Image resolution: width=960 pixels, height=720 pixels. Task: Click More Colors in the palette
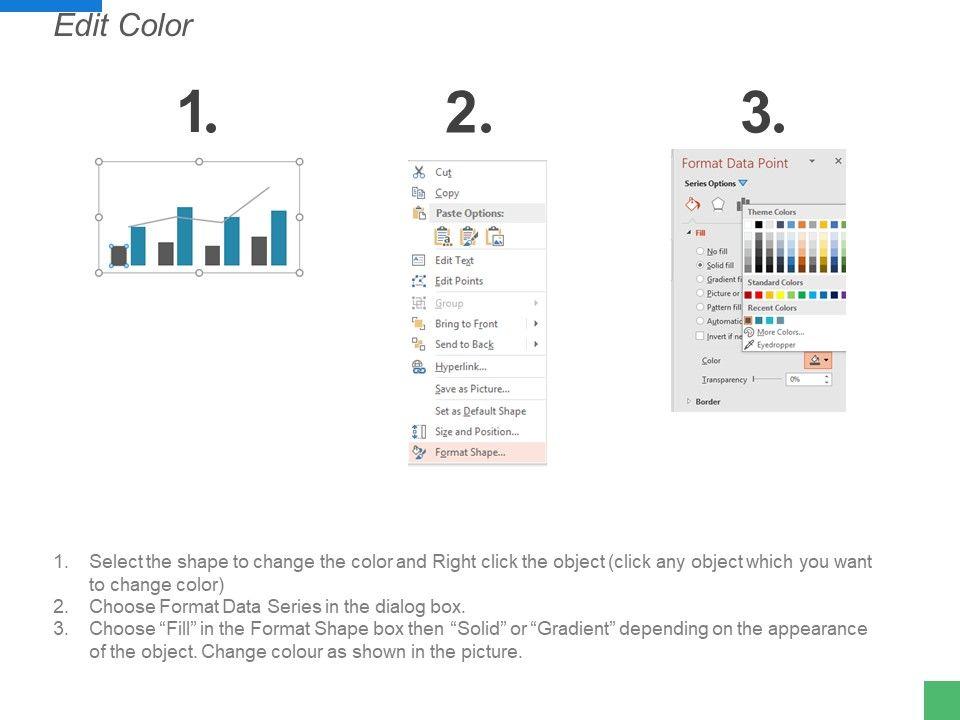point(779,332)
